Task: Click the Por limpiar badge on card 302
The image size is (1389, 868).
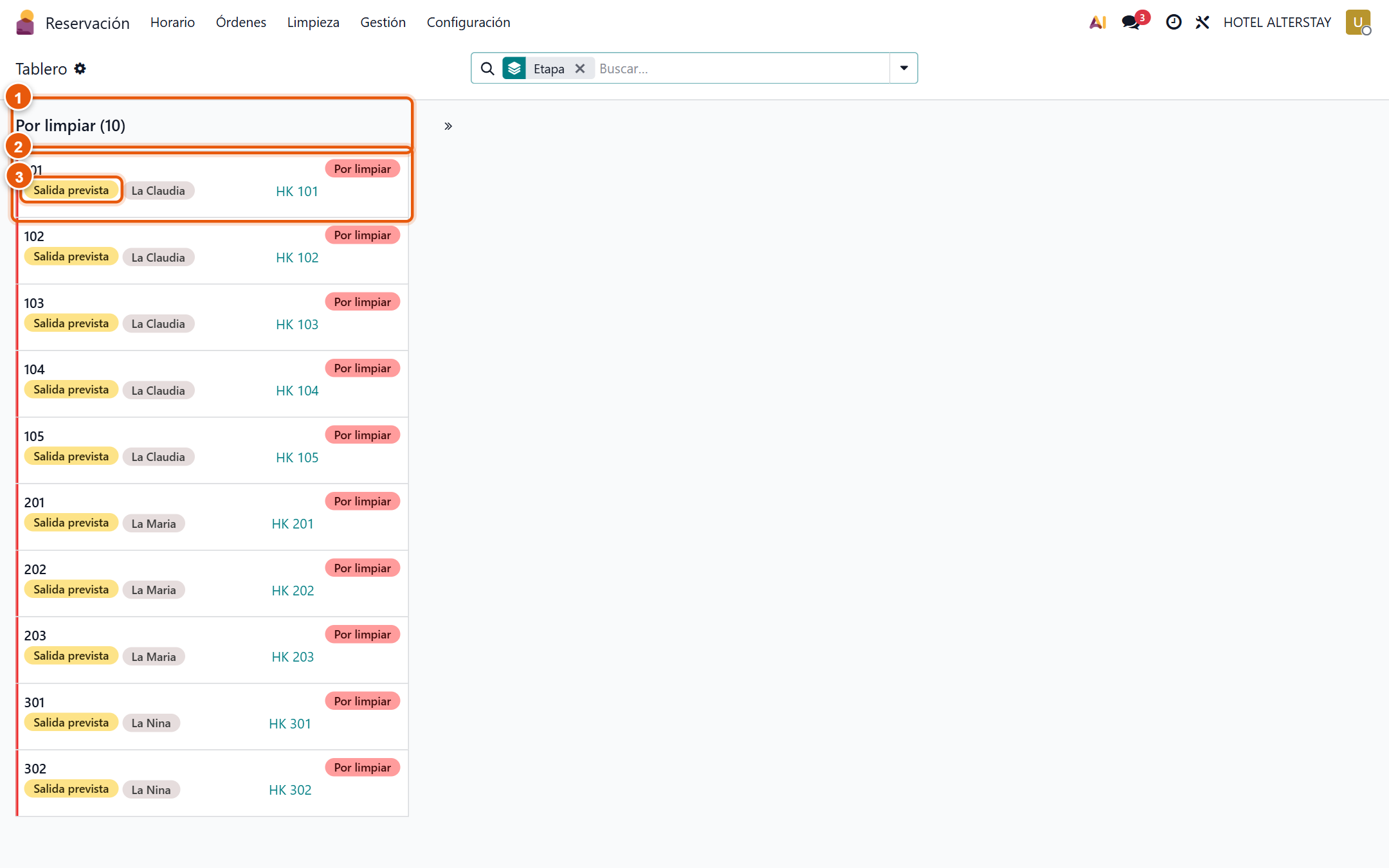Action: tap(363, 767)
